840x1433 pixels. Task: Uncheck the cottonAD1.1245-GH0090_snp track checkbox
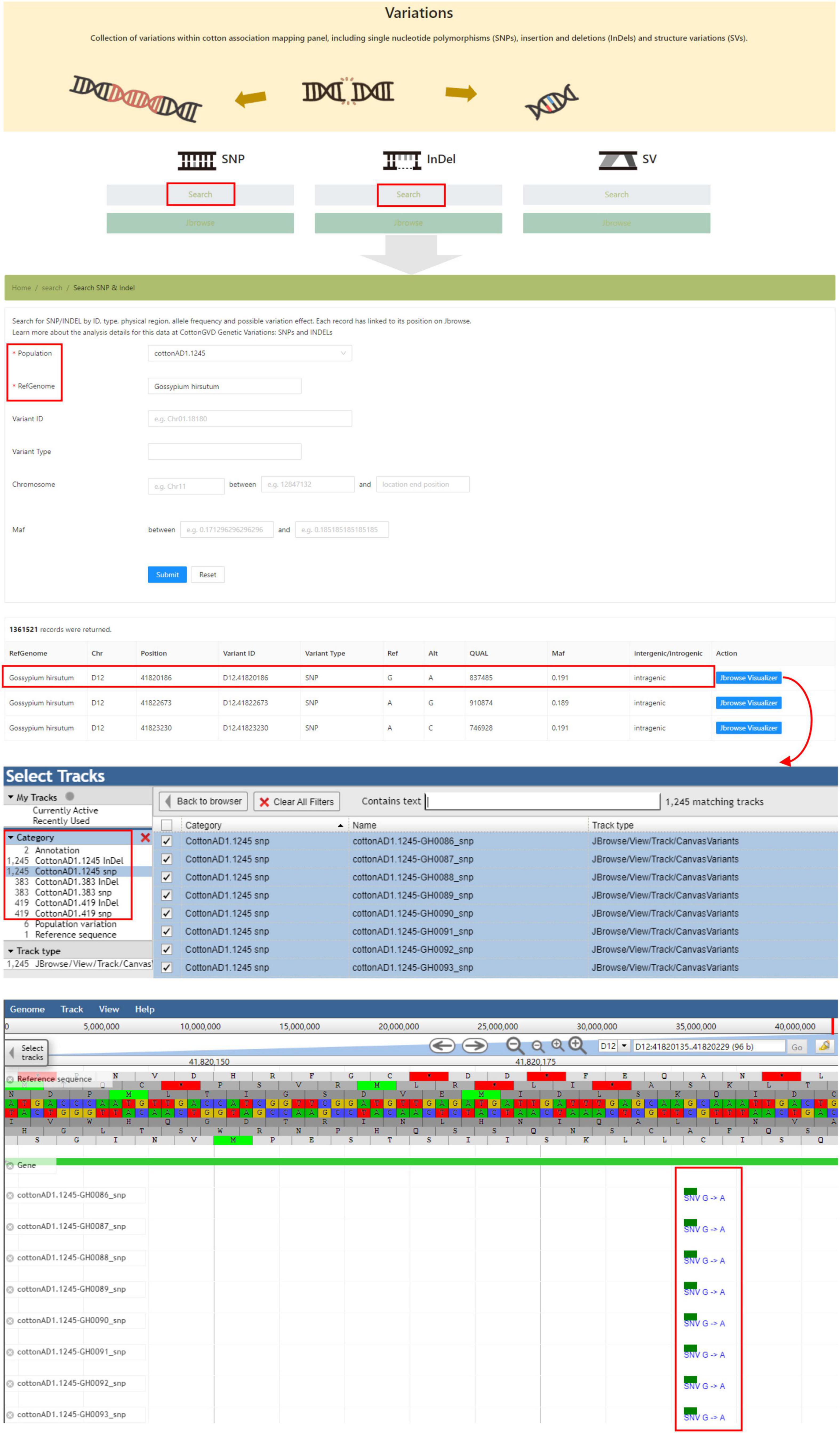(x=167, y=913)
